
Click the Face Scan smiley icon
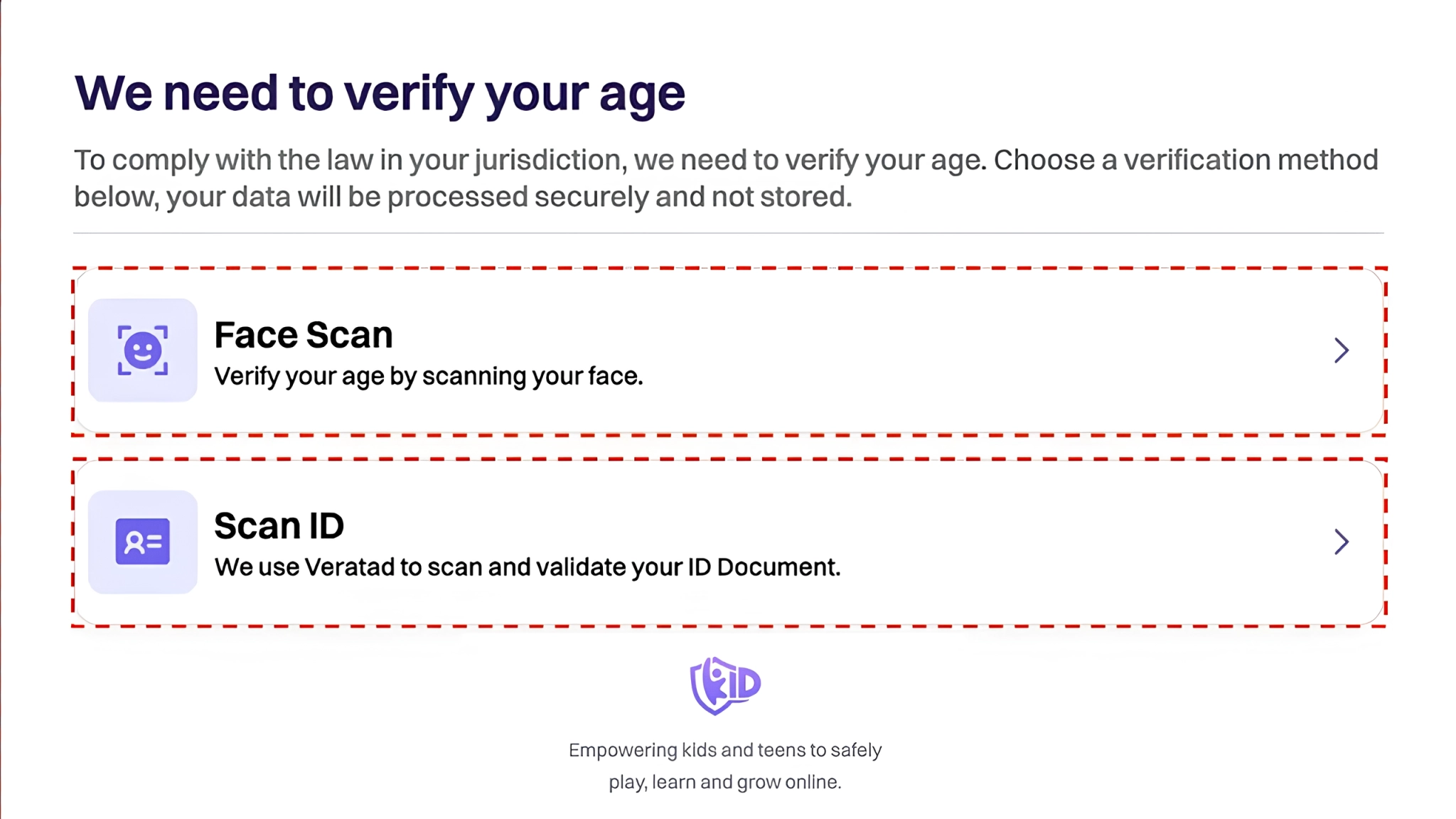coord(143,350)
